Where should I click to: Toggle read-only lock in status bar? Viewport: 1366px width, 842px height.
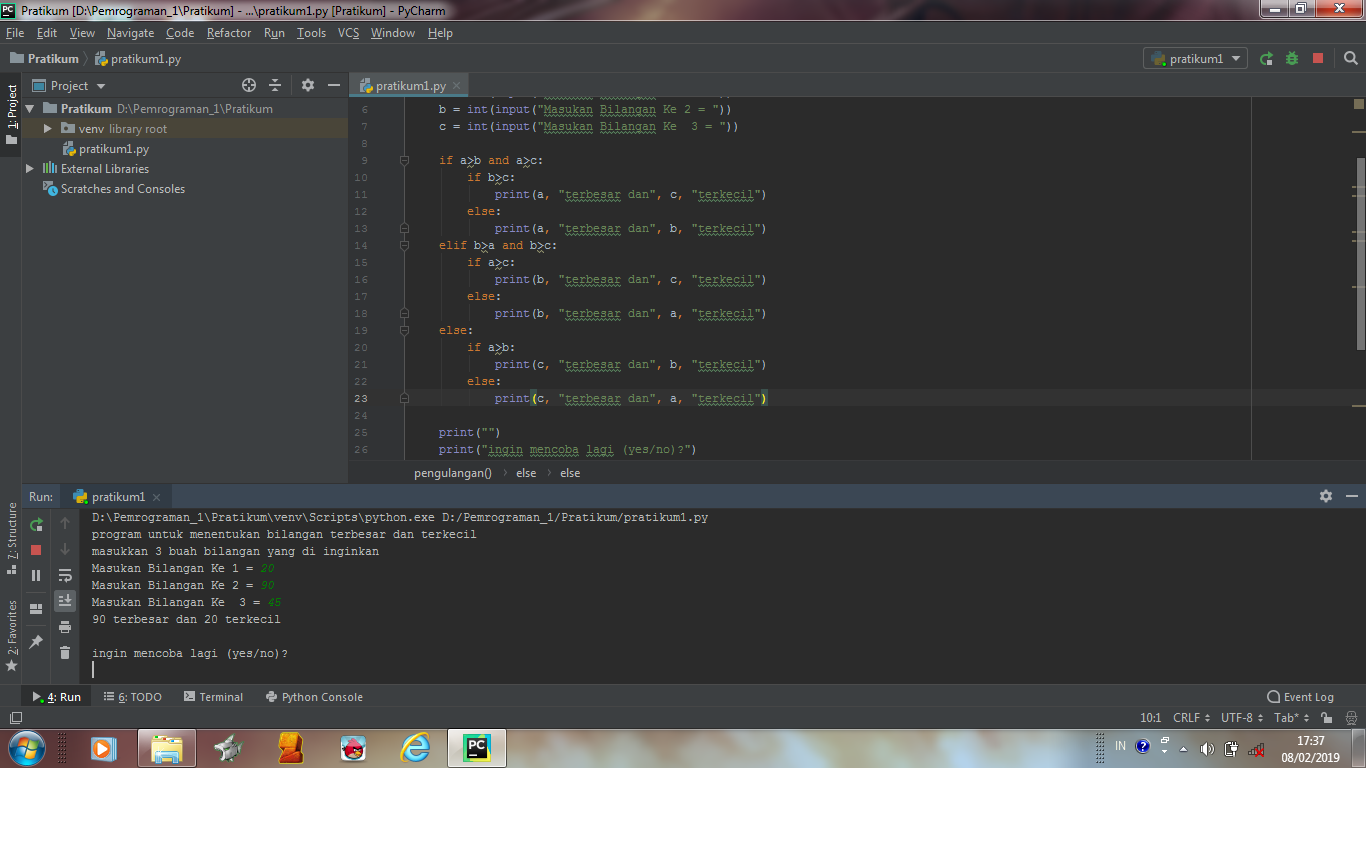pos(1326,718)
